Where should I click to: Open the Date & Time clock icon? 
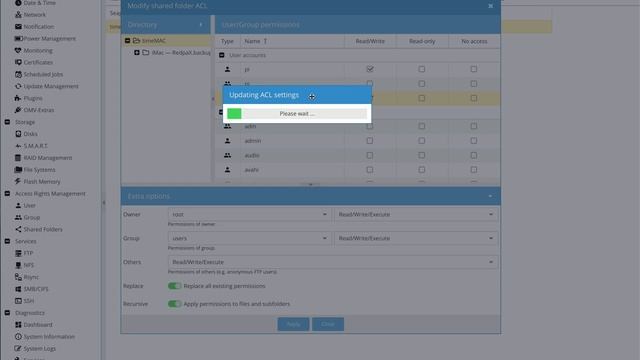click(18, 3)
